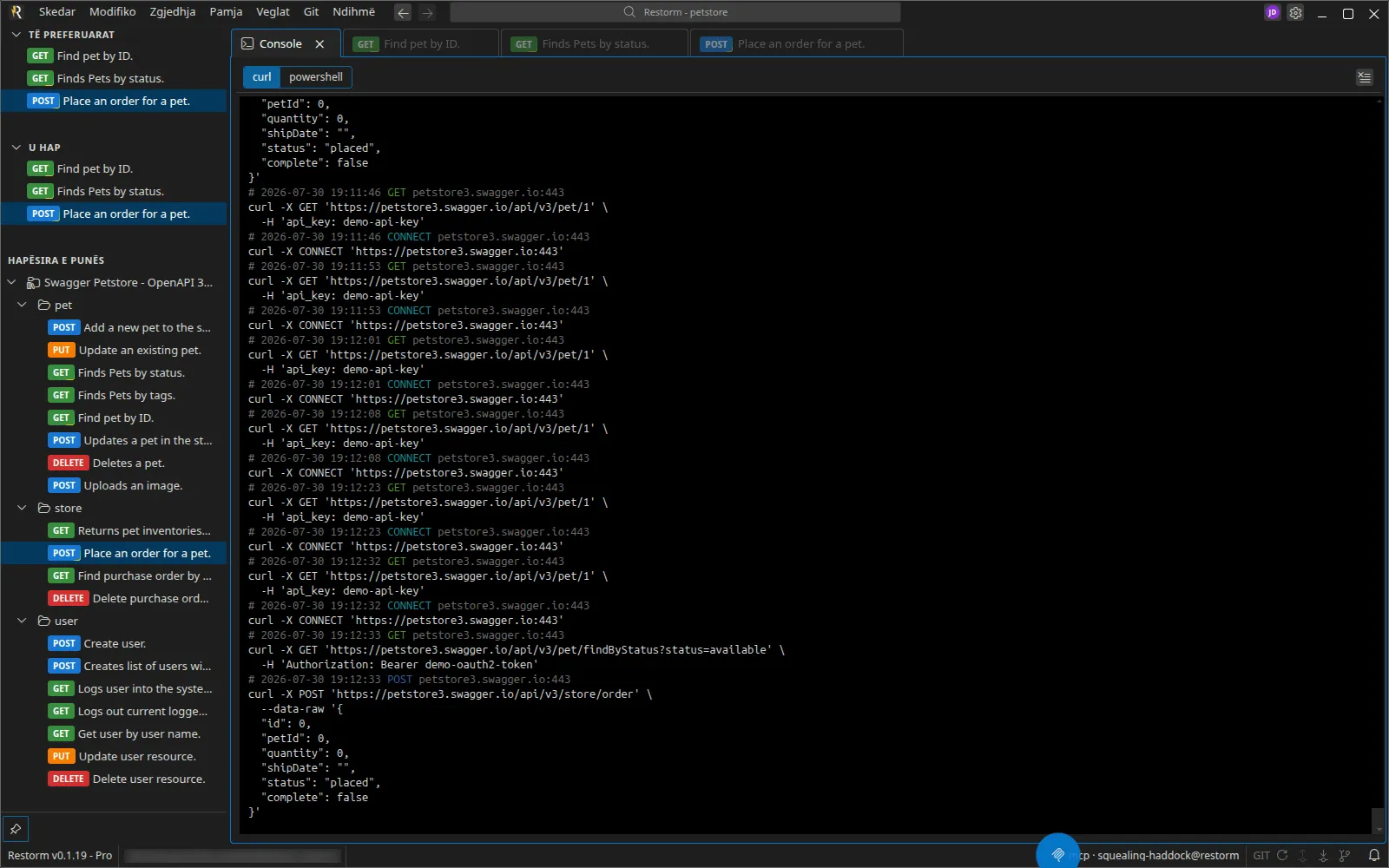Select POST Updates a pet in the store
The height and width of the screenshot is (868, 1389).
click(115, 440)
